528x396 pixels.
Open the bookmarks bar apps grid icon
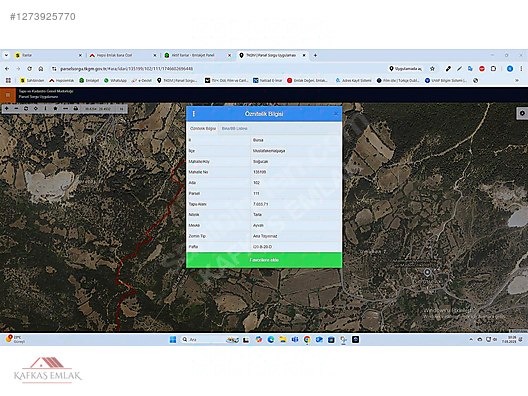(x=8, y=80)
